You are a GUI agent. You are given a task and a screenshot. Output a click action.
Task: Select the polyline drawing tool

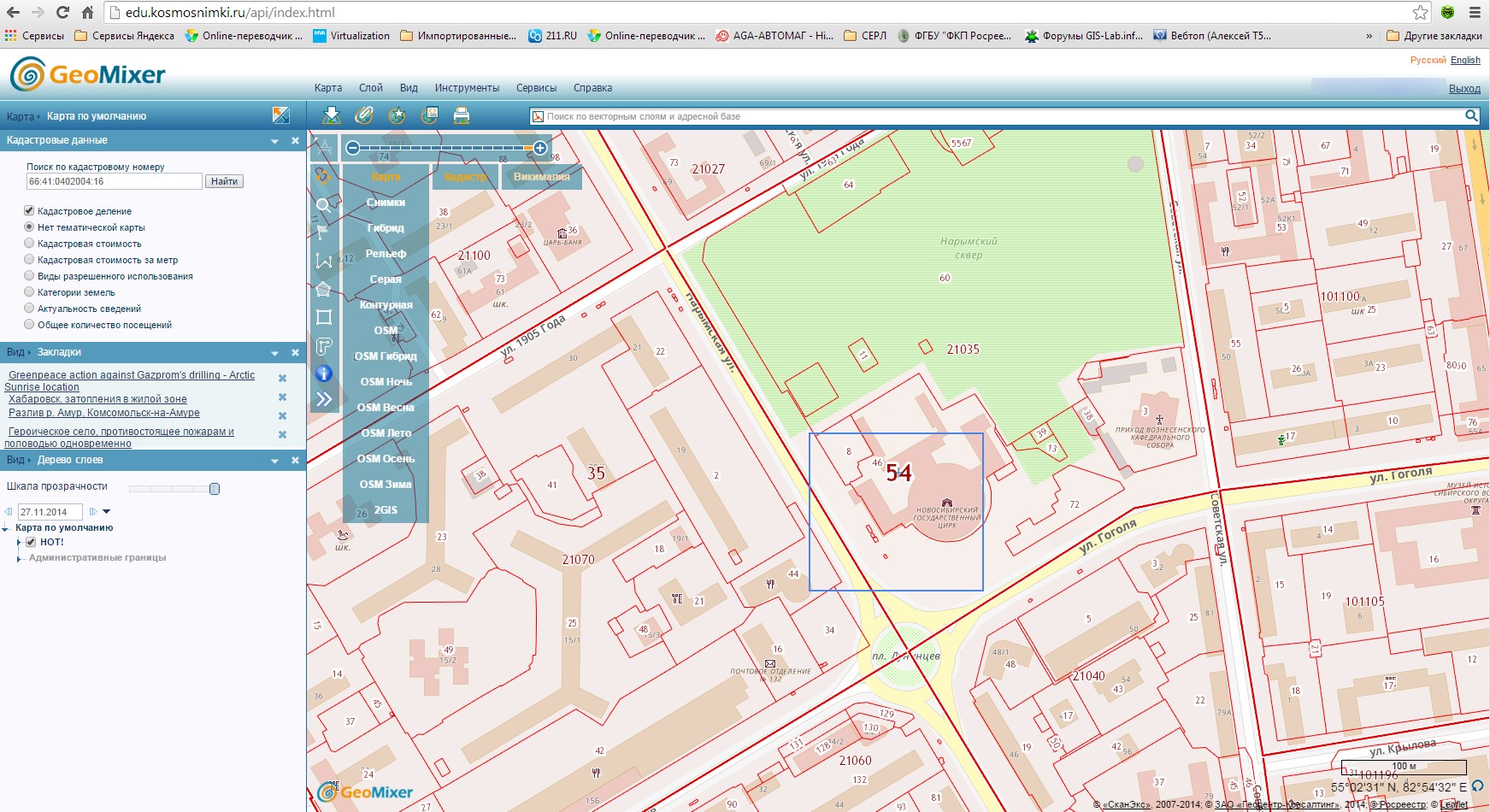coord(323,261)
